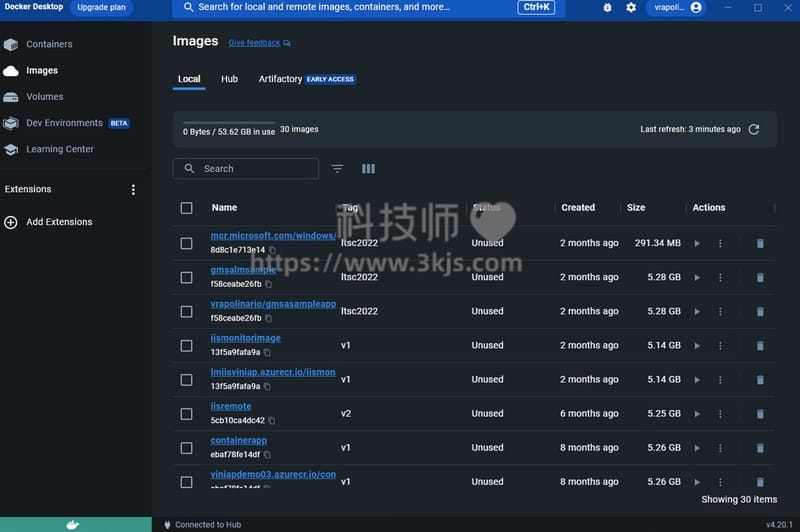Screen dimensions: 800x532
Task: Switch to the Local tab
Action: 189,79
